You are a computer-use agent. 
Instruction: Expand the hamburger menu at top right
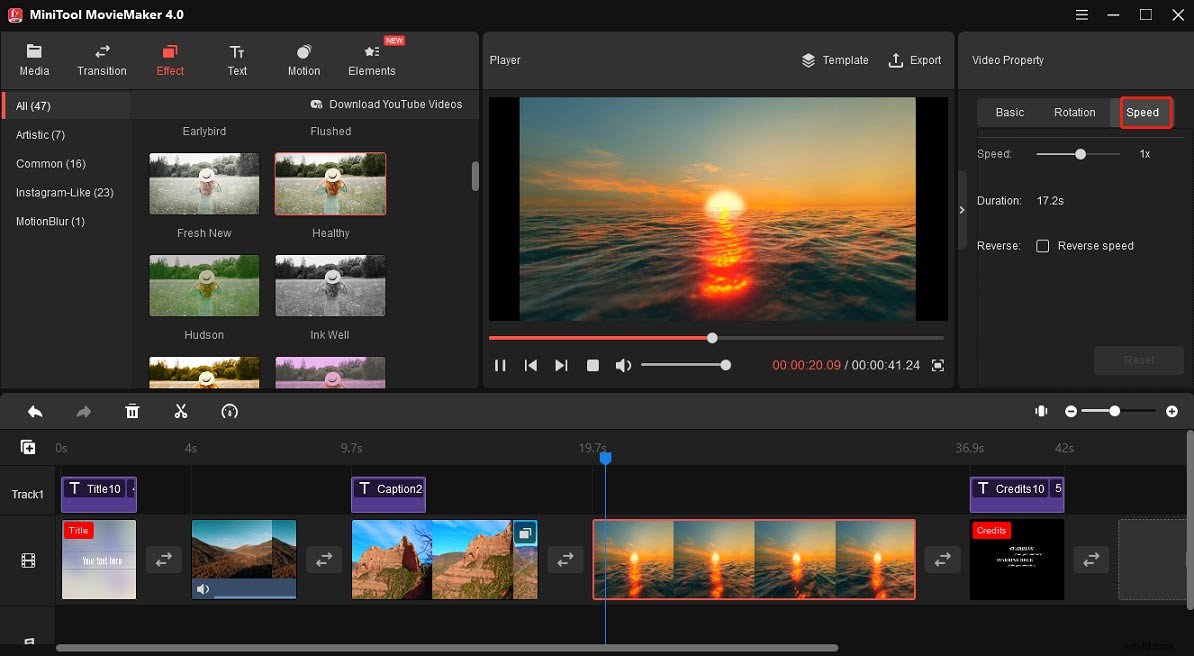click(x=1081, y=15)
